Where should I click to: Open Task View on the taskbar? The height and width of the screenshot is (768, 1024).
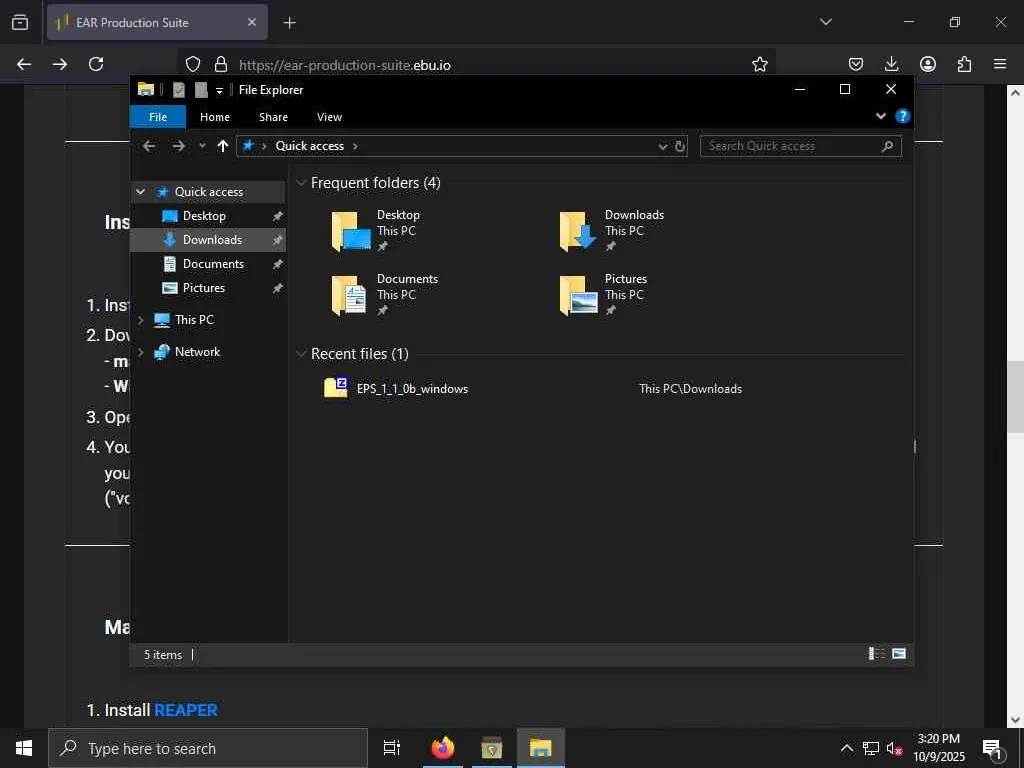tap(392, 748)
